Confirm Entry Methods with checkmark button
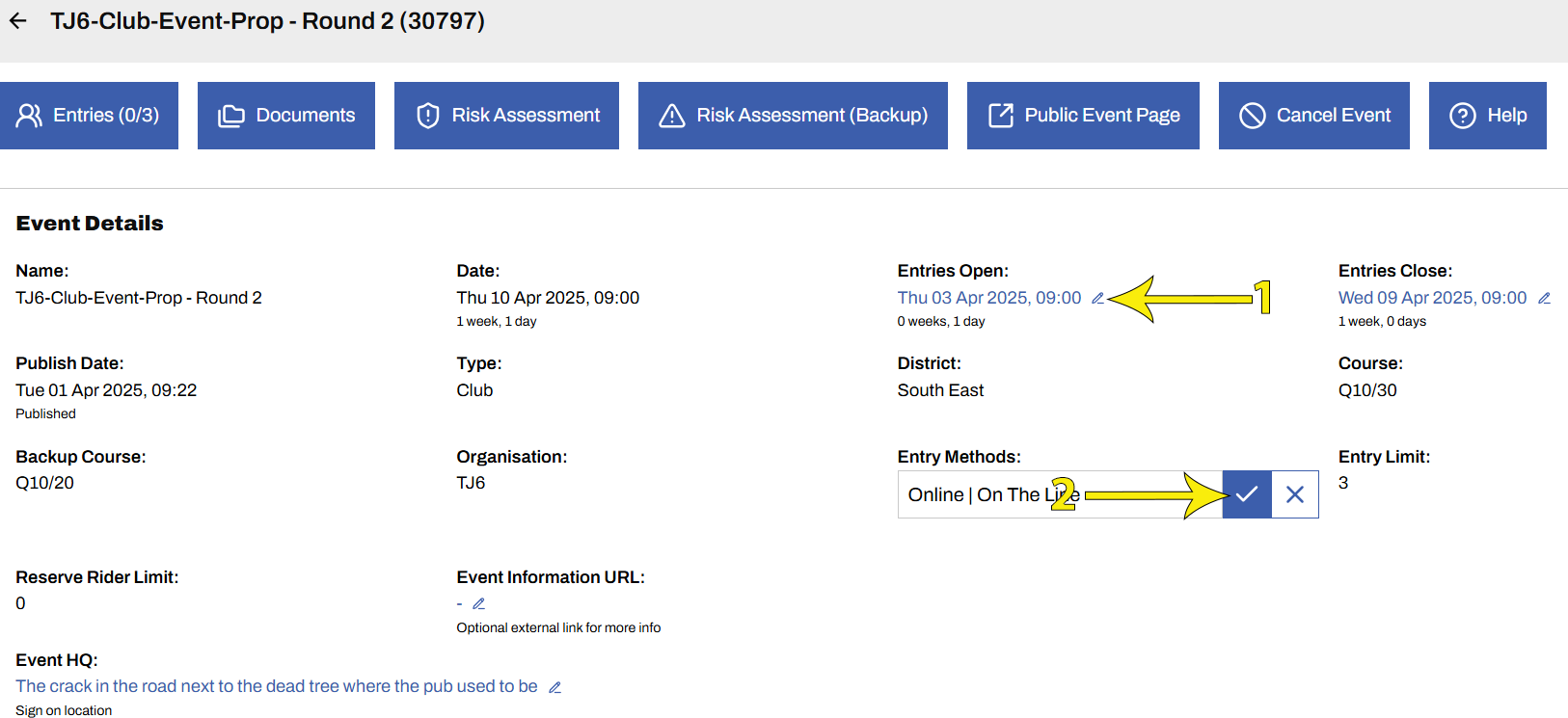This screenshot has width=1568, height=718. tap(1247, 494)
